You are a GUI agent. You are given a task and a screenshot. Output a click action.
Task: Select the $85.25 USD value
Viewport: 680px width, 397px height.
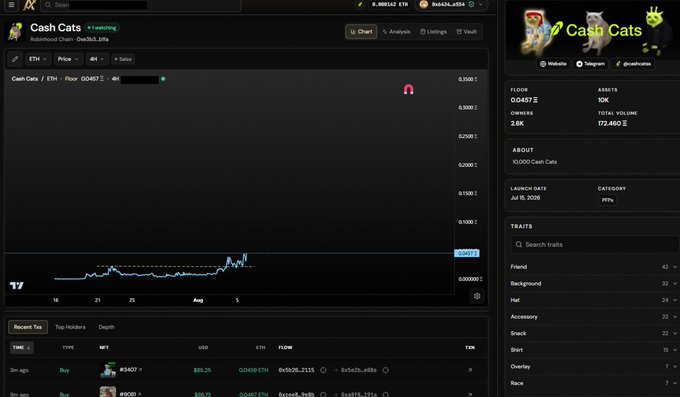coord(202,370)
